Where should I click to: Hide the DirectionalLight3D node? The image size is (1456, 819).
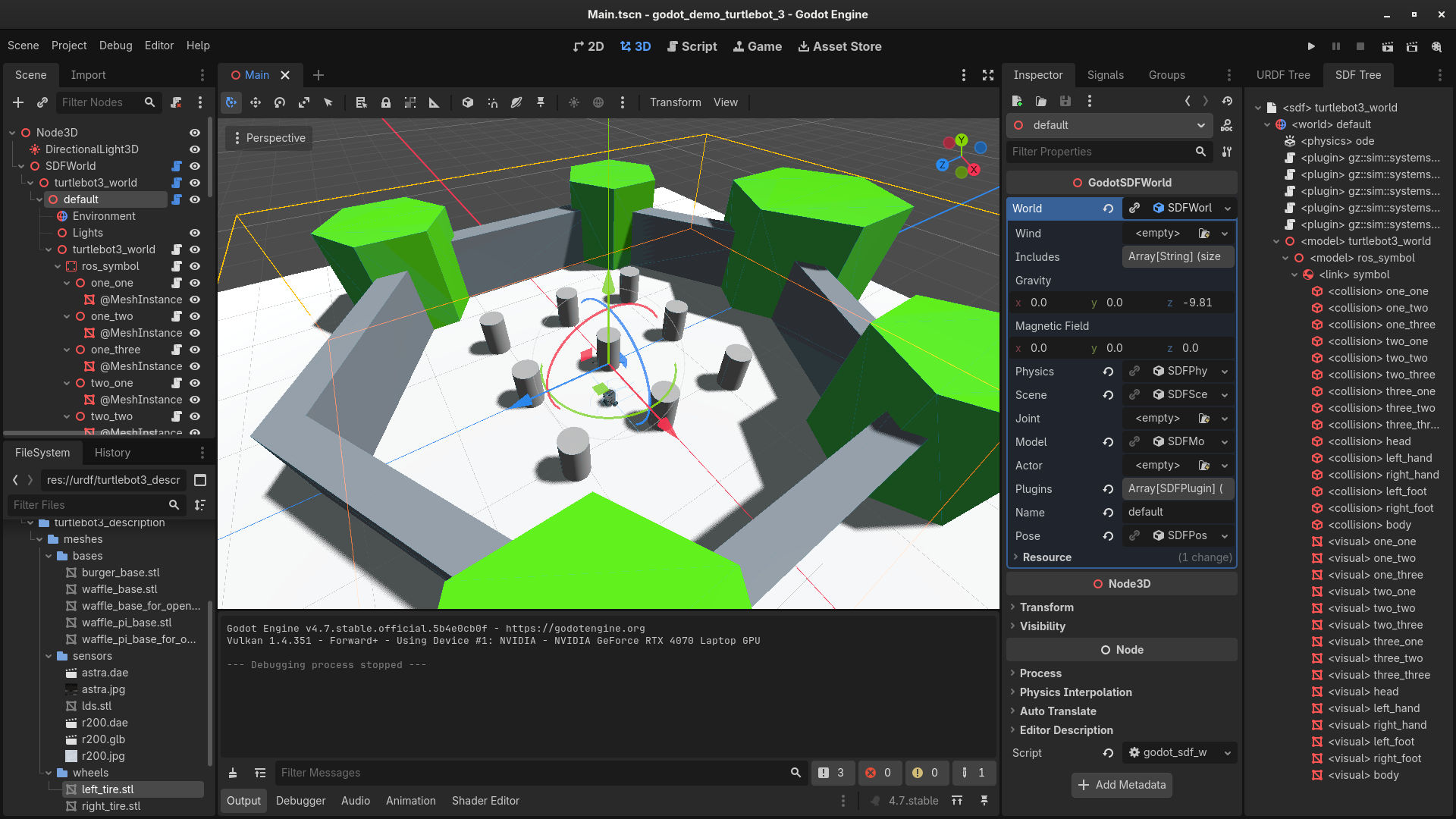pos(195,149)
